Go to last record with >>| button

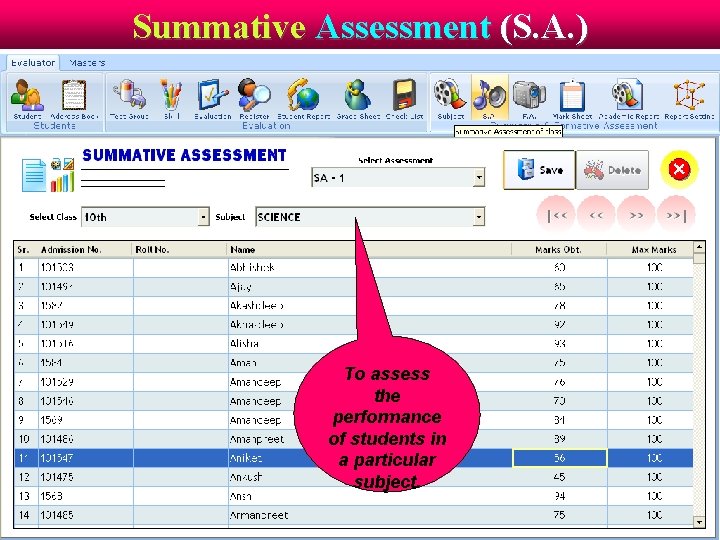(676, 215)
